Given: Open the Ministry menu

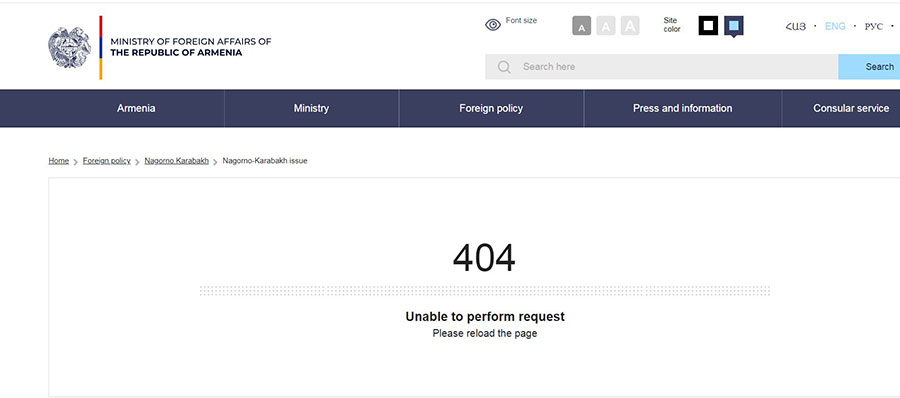Looking at the screenshot, I should tap(311, 109).
